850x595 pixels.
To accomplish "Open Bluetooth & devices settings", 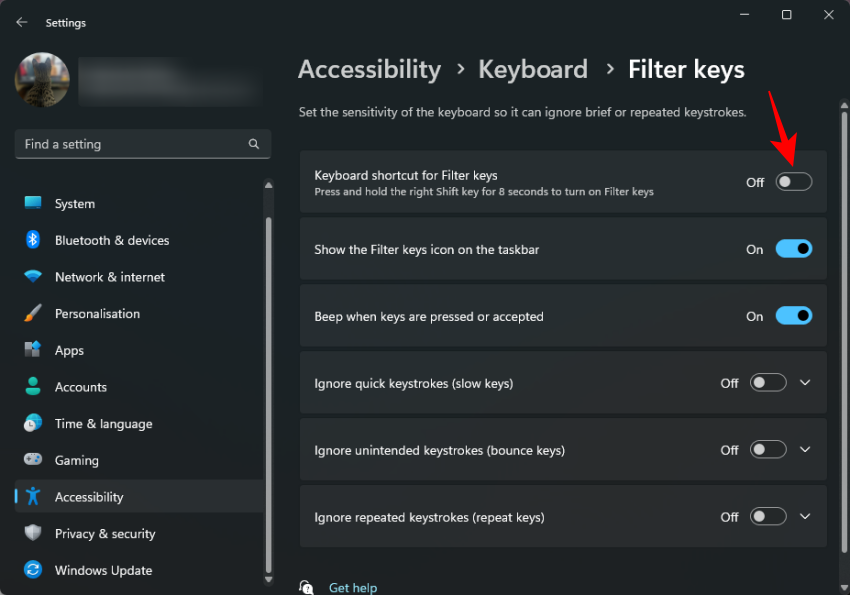I will [x=31, y=240].
